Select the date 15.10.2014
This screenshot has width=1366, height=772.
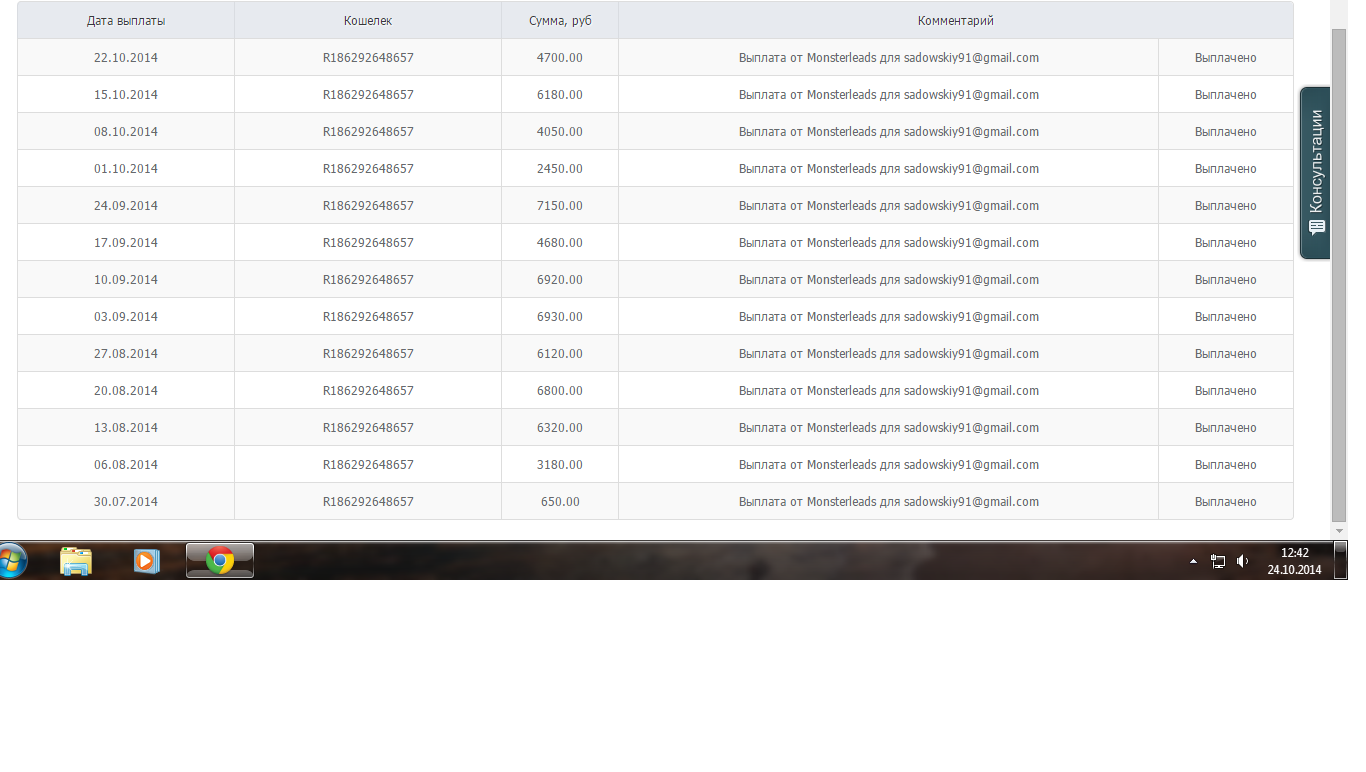[126, 95]
